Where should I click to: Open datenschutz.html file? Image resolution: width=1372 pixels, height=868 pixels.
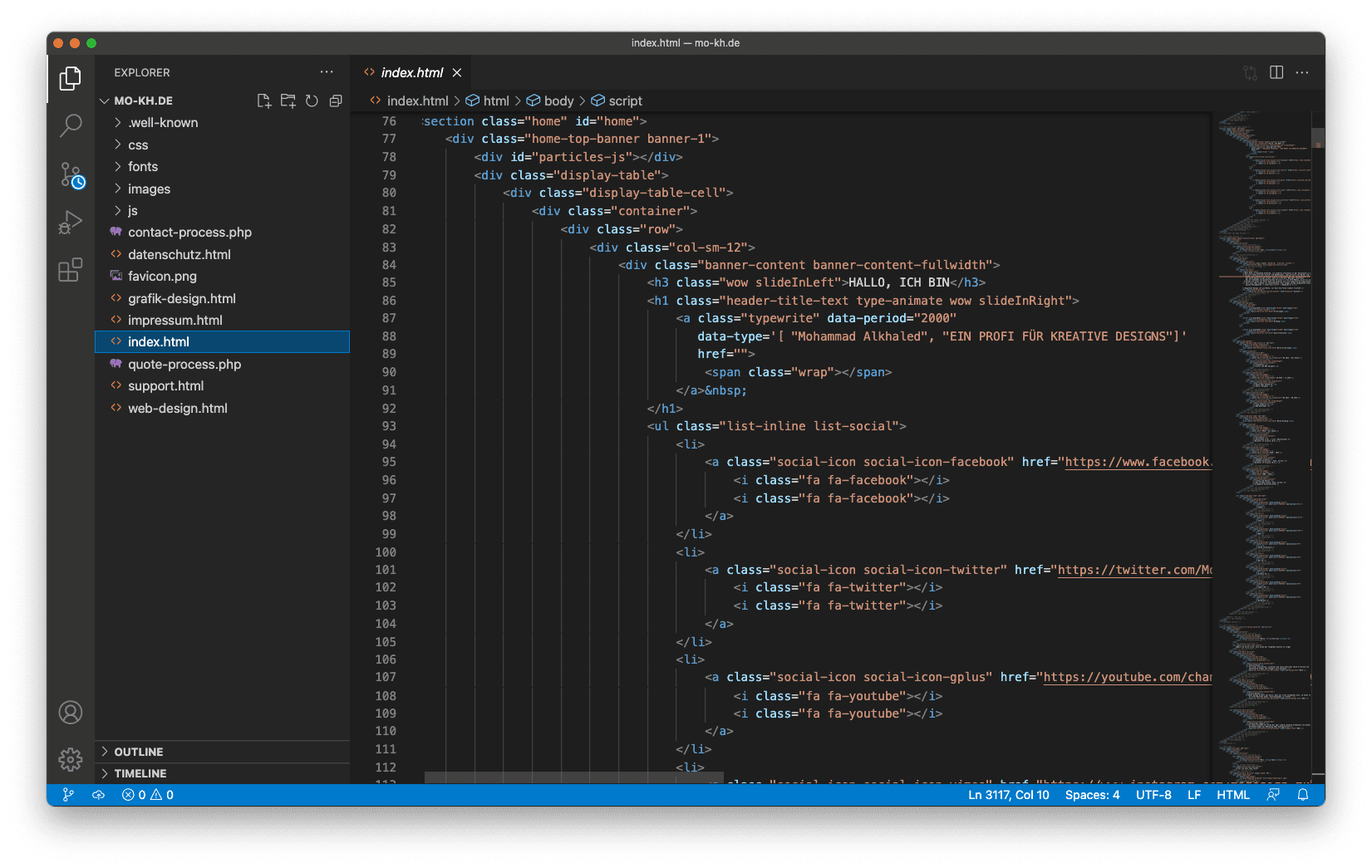(222, 255)
